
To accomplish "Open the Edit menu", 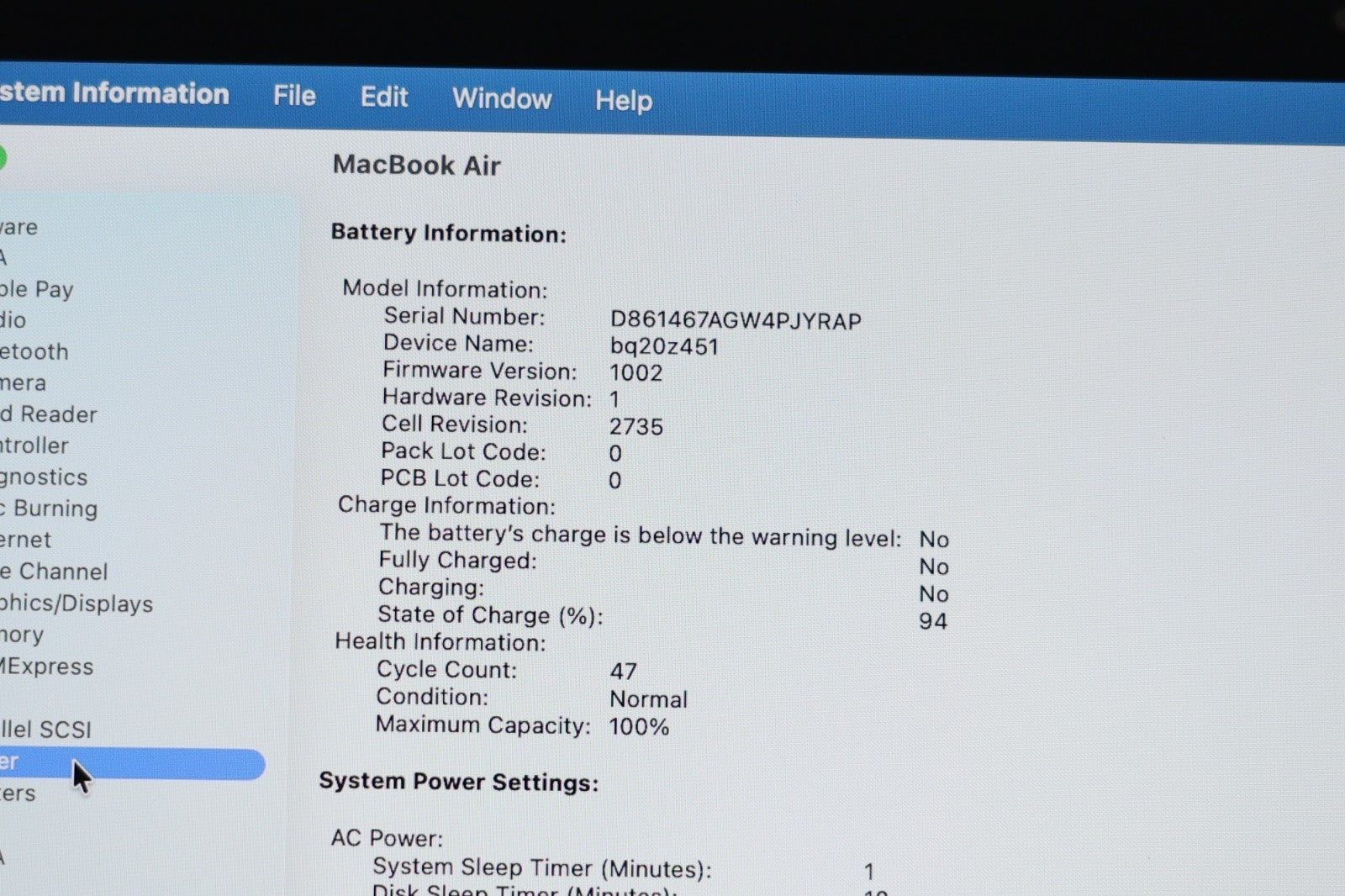I will (383, 98).
